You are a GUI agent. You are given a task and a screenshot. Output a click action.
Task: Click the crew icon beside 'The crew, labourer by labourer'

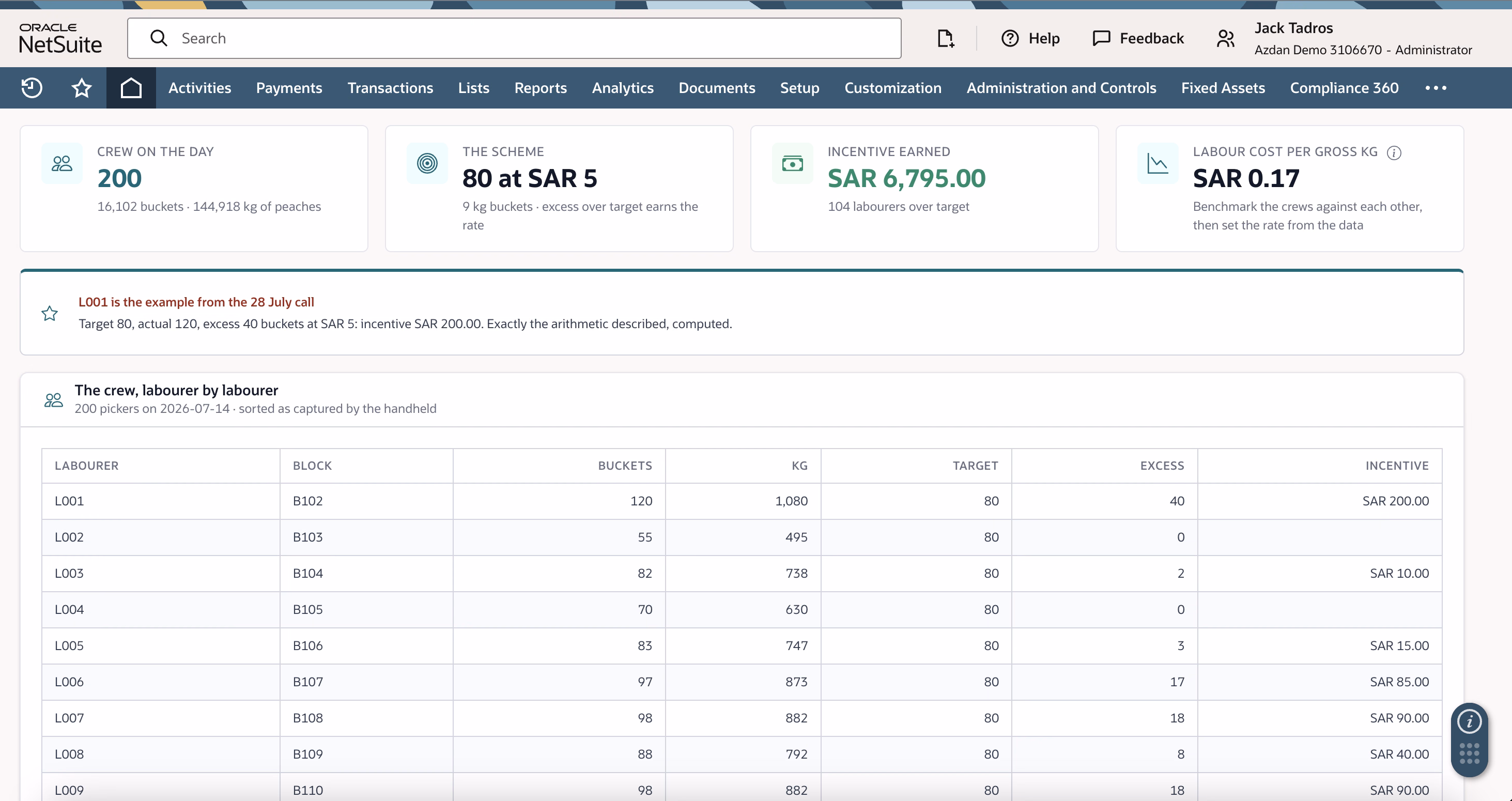point(53,399)
